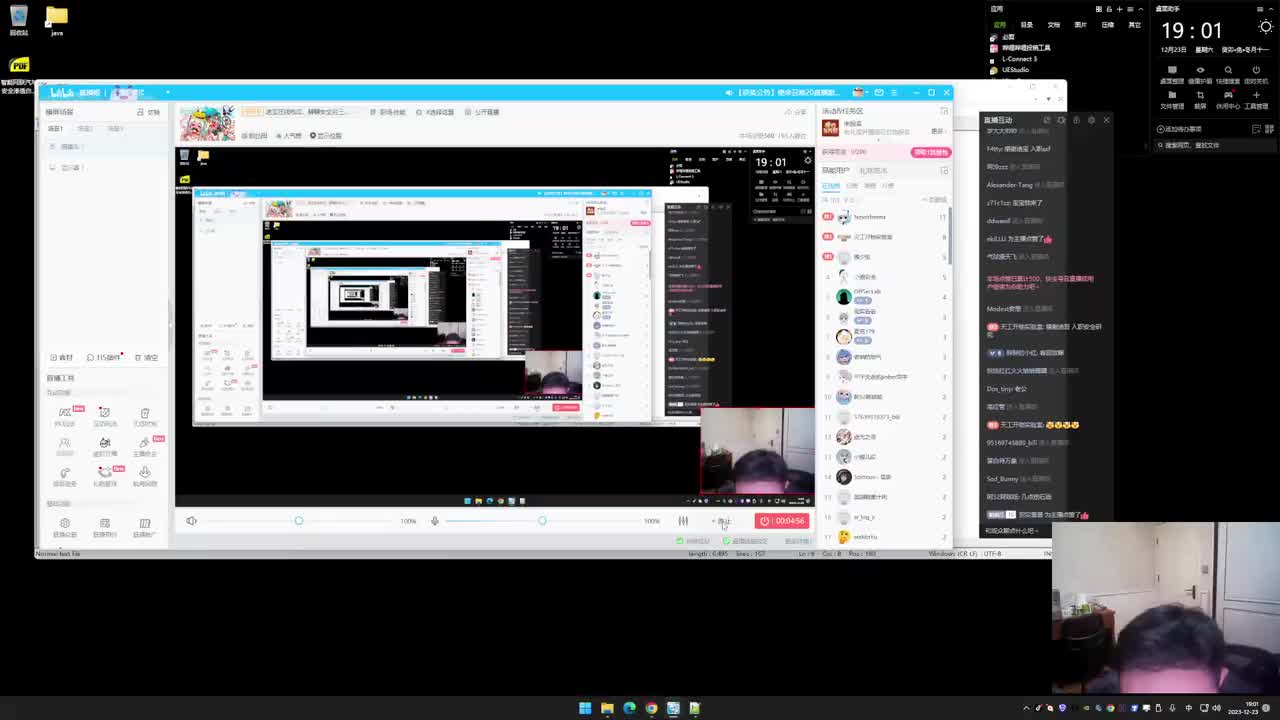1280x720 pixels.
Task: Click the Windows Start button
Action: (x=585, y=708)
